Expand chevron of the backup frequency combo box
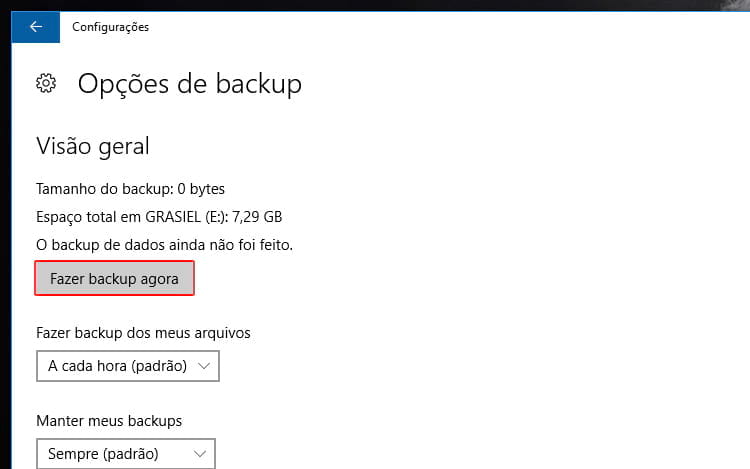Viewport: 750px width, 469px height. click(204, 366)
